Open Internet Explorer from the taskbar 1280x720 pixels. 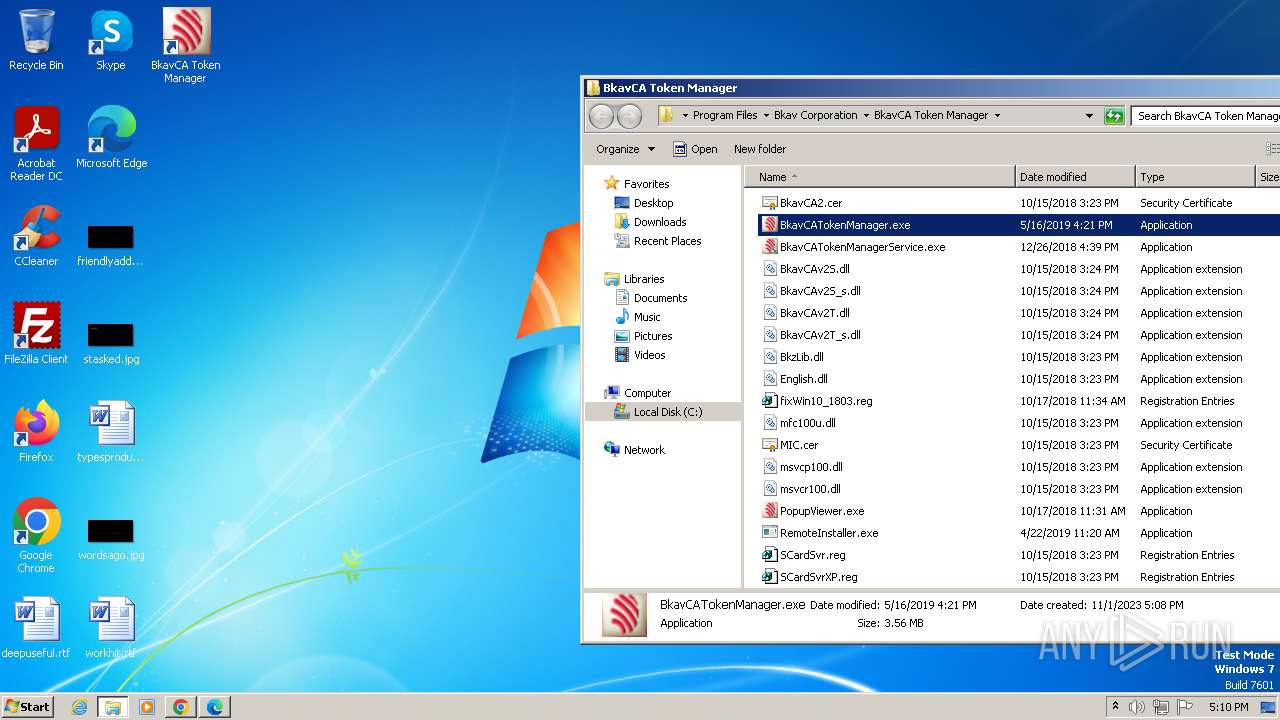click(x=79, y=707)
